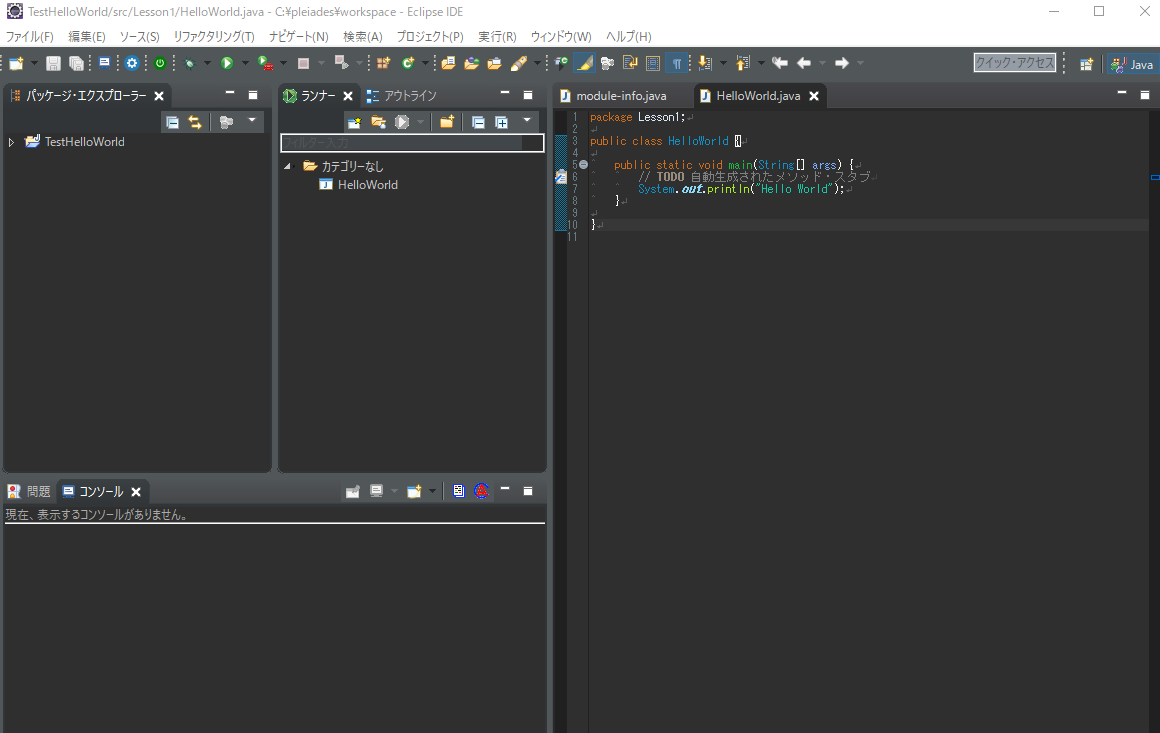Open the ファイル(F) menu
Viewport: 1160px width, 733px height.
[30, 36]
